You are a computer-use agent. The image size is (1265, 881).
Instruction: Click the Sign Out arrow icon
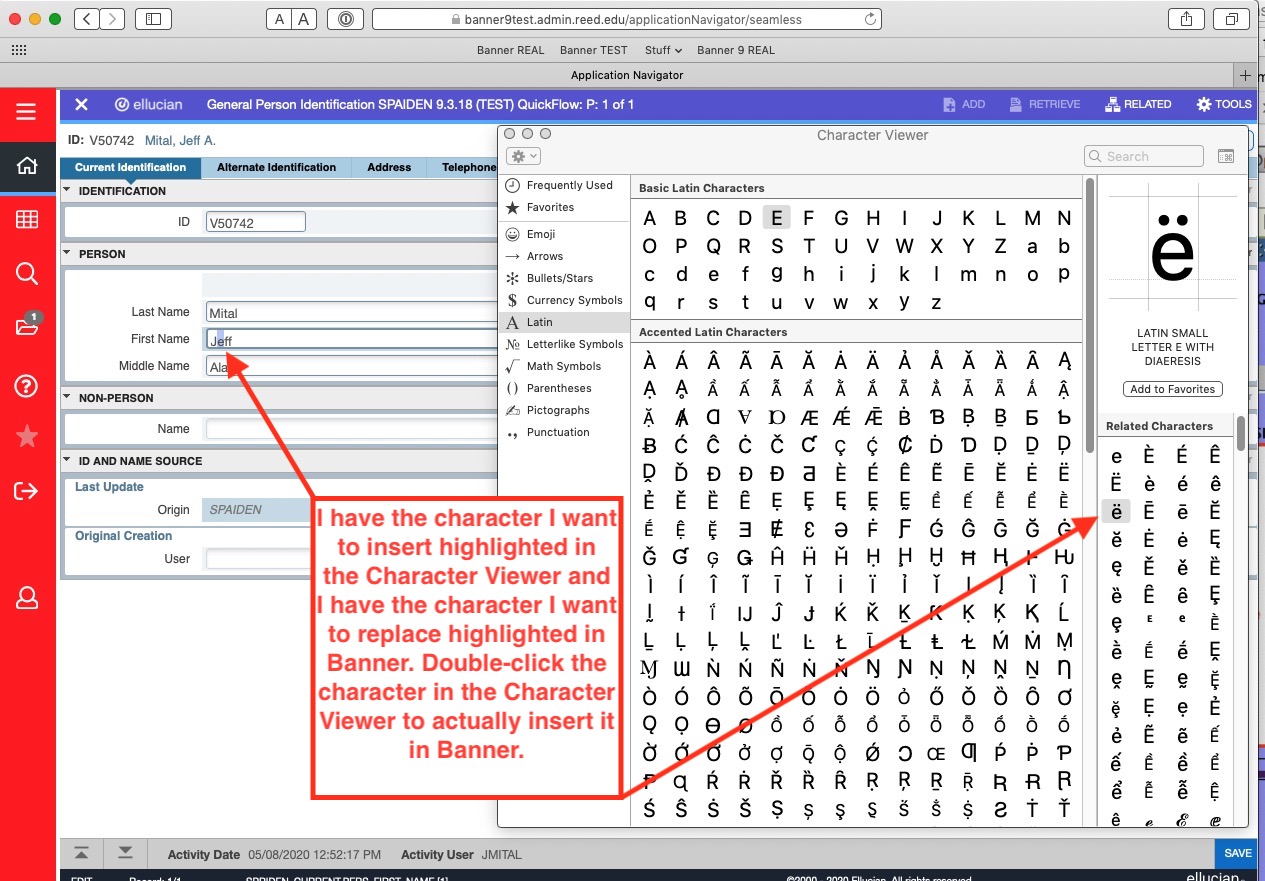(x=27, y=490)
